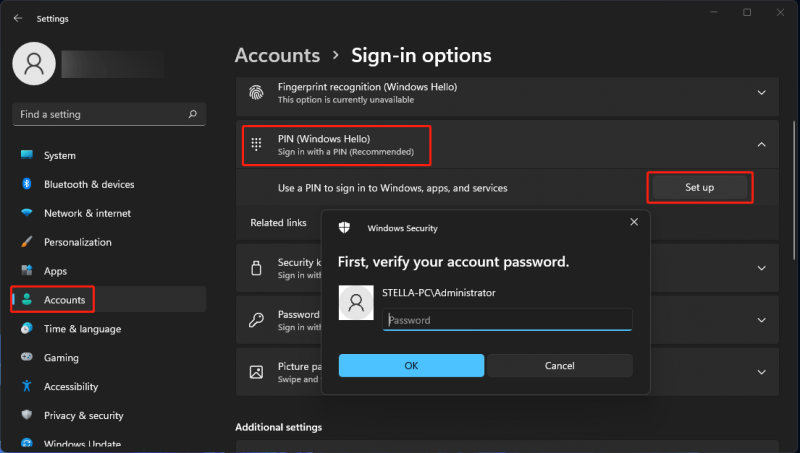Expand the Picture password row chevron
Screen dimensions: 800x453
(761, 372)
